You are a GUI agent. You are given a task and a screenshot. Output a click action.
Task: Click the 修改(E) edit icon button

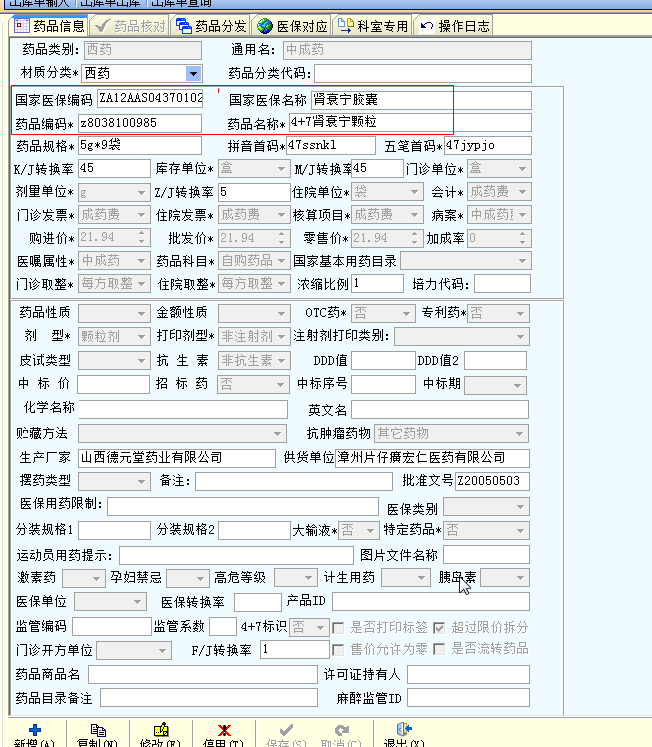pyautogui.click(x=161, y=734)
